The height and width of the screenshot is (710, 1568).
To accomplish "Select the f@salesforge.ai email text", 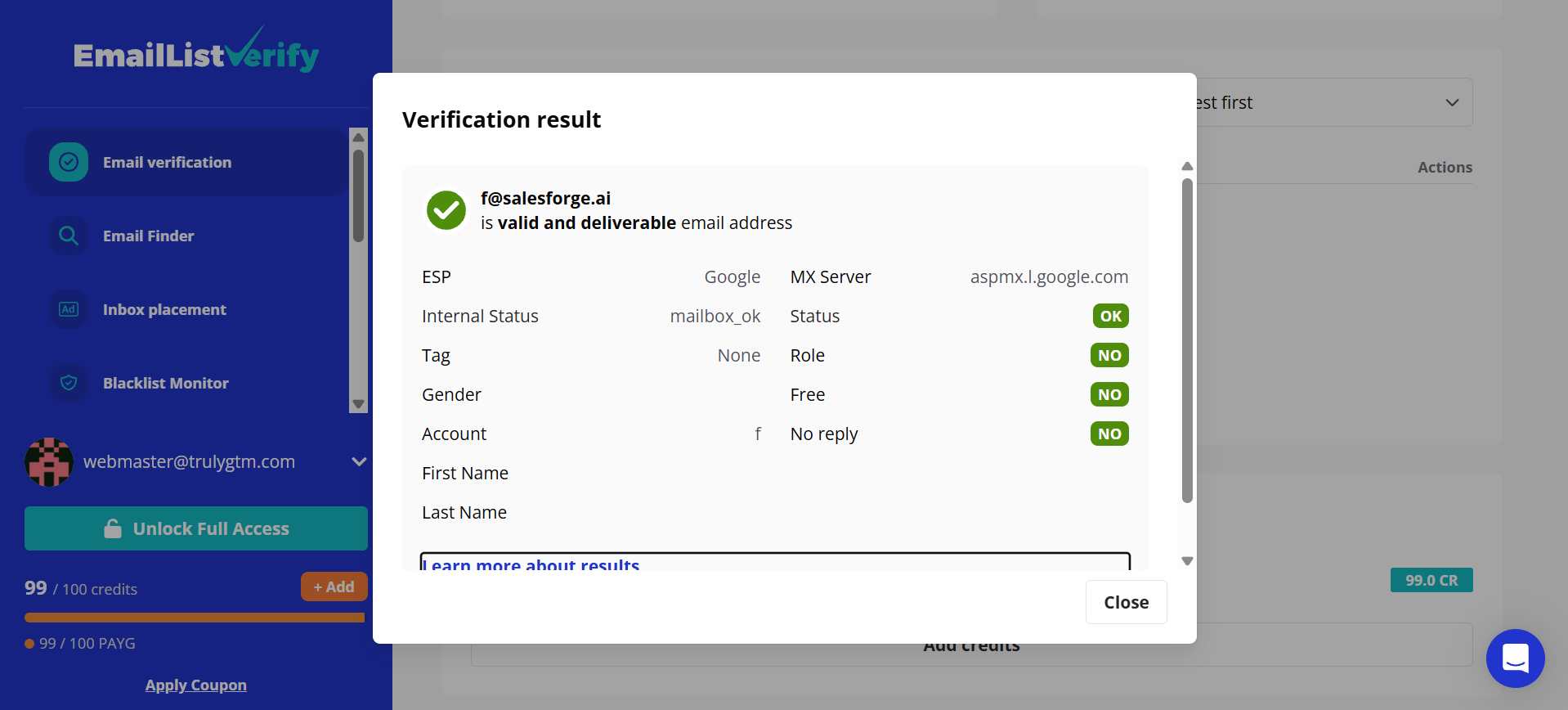I will (x=545, y=198).
